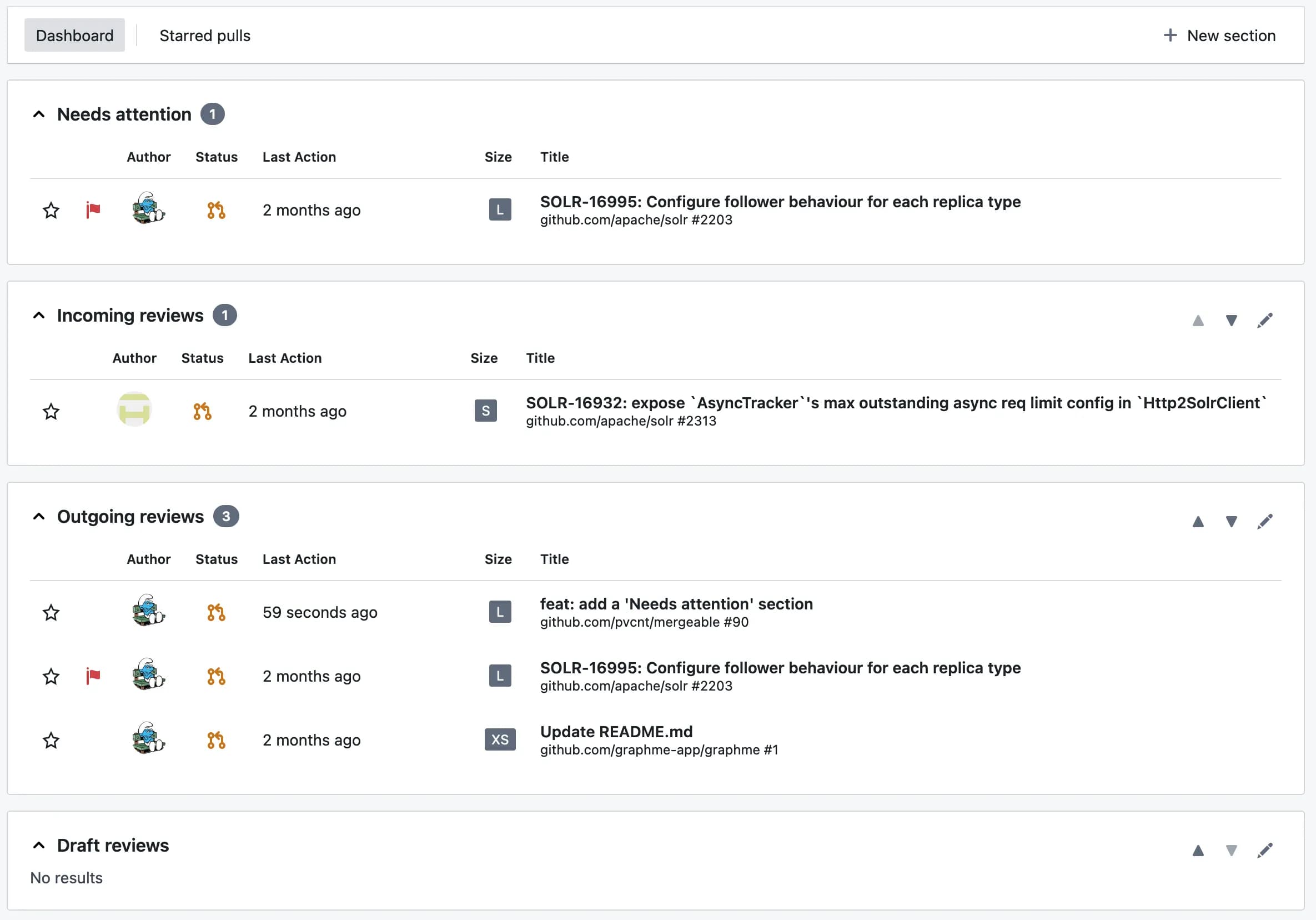Move Incoming reviews section down
Viewport: 1316px width, 920px height.
(1230, 321)
